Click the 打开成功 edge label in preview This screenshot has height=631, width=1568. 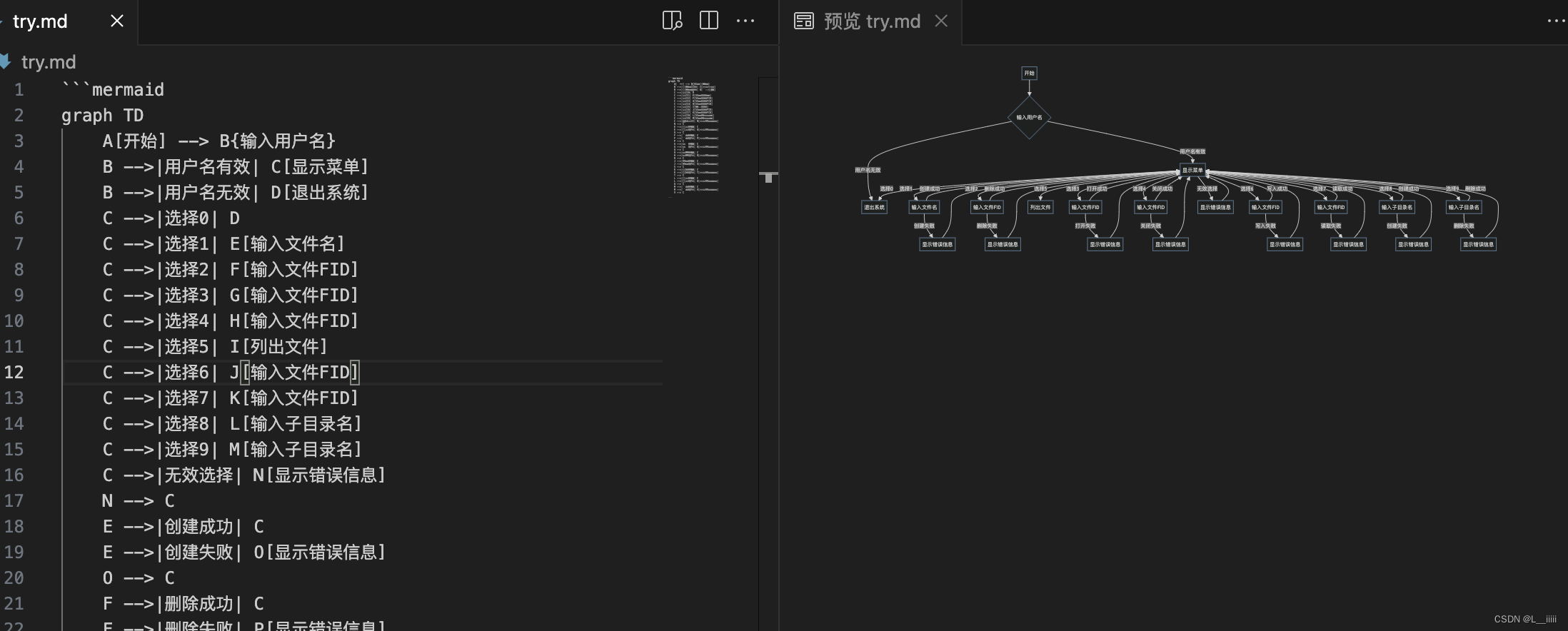(x=1096, y=188)
